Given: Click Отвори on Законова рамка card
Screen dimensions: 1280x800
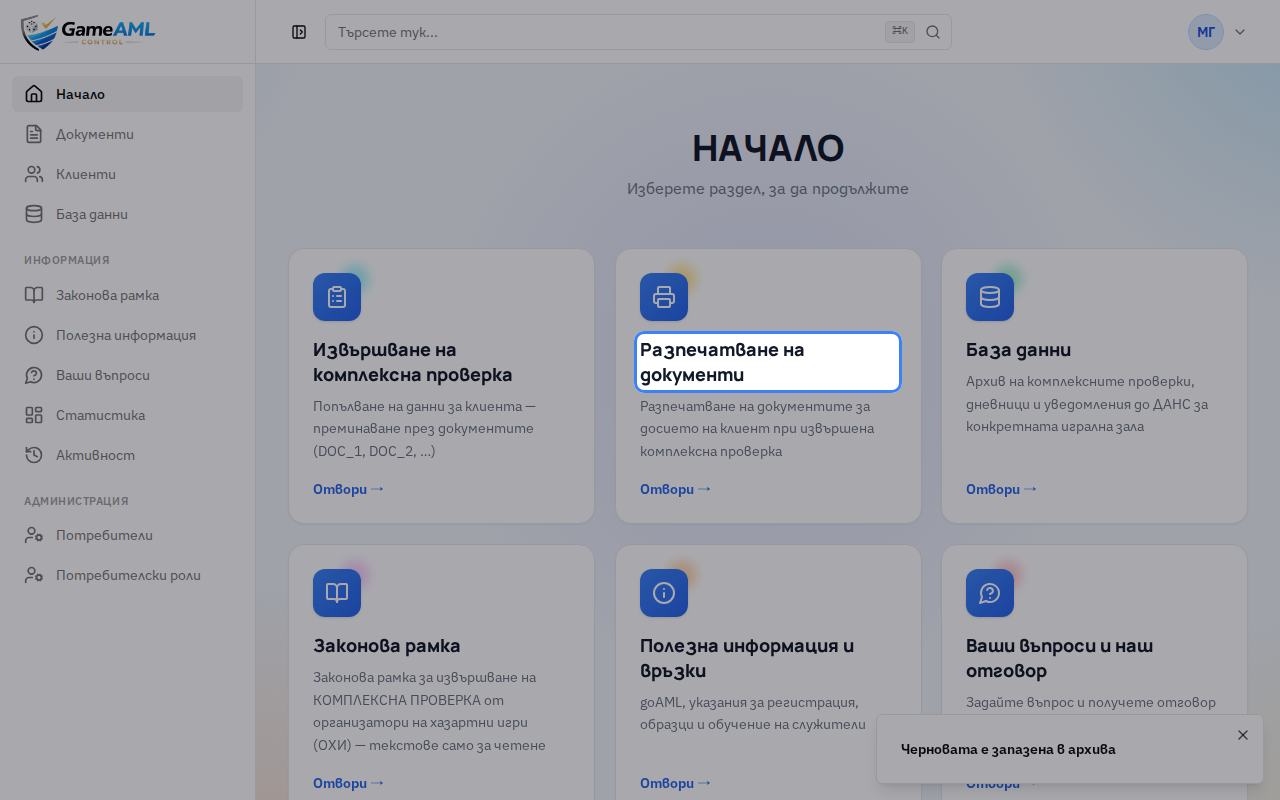Looking at the screenshot, I should [x=348, y=783].
